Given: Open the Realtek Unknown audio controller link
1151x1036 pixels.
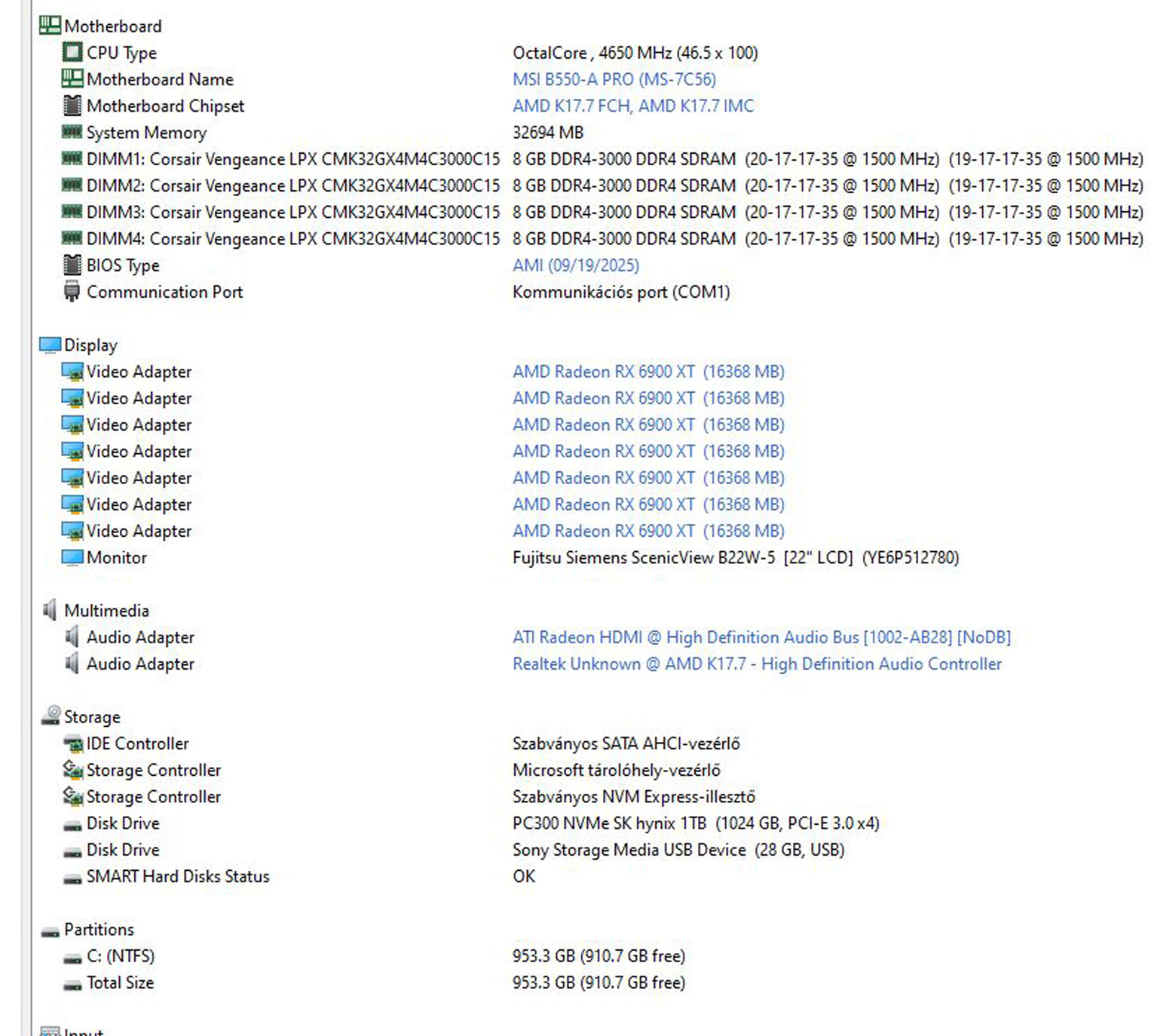Looking at the screenshot, I should click(757, 664).
